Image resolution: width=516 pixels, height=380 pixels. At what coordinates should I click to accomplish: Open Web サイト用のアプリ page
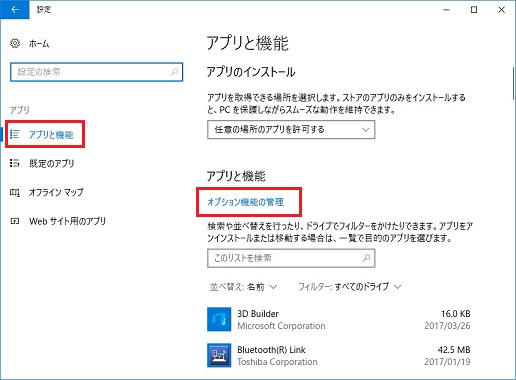(x=67, y=221)
